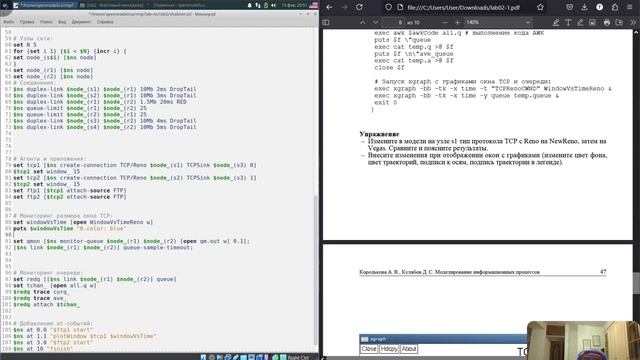Click the line '$redq attach $tchan_'
Image resolution: width=640 pixels, height=360 pixels.
click(47, 304)
